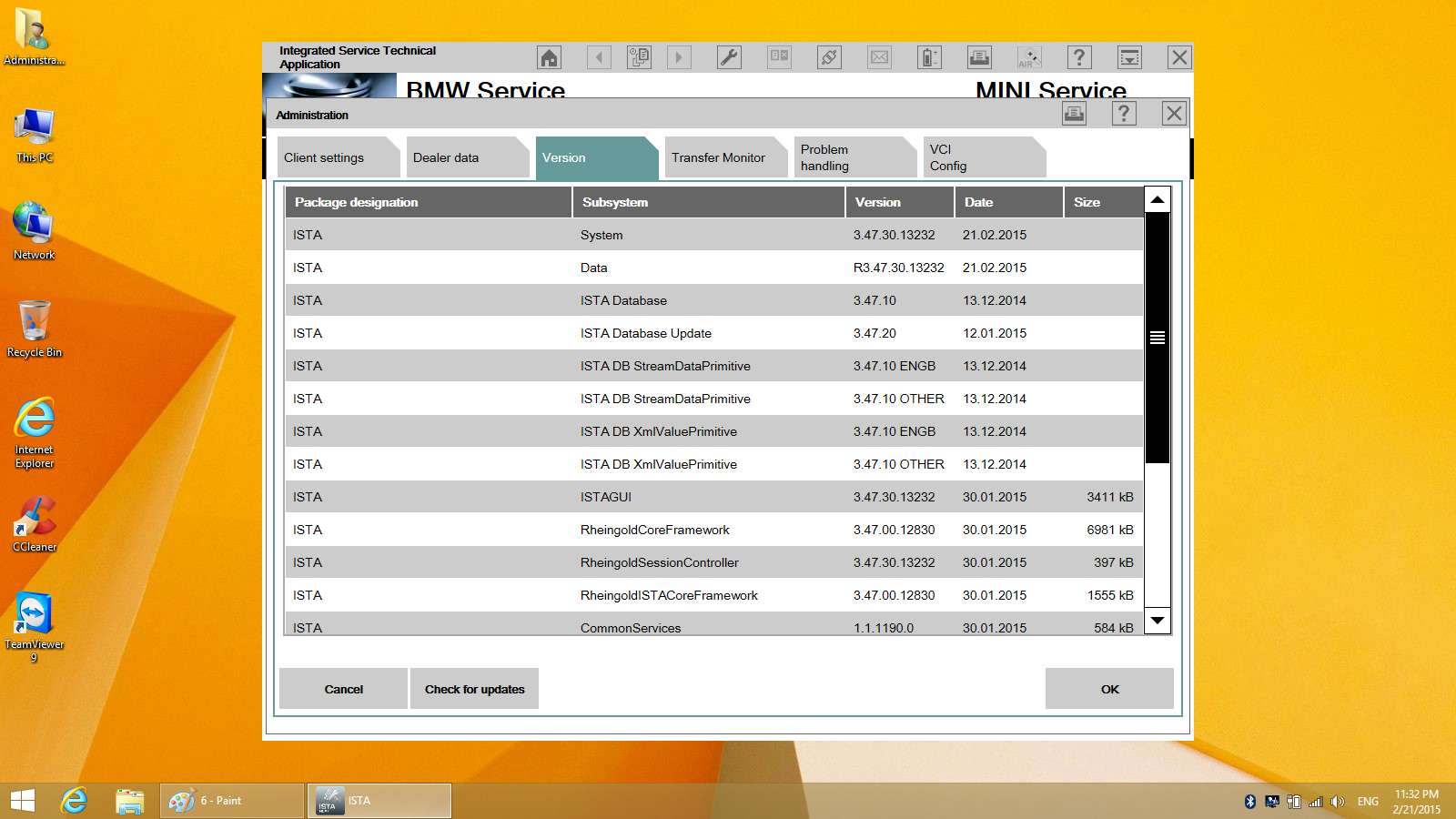This screenshot has height=819, width=1456.
Task: Click the ENG language indicator
Action: (x=1368, y=802)
